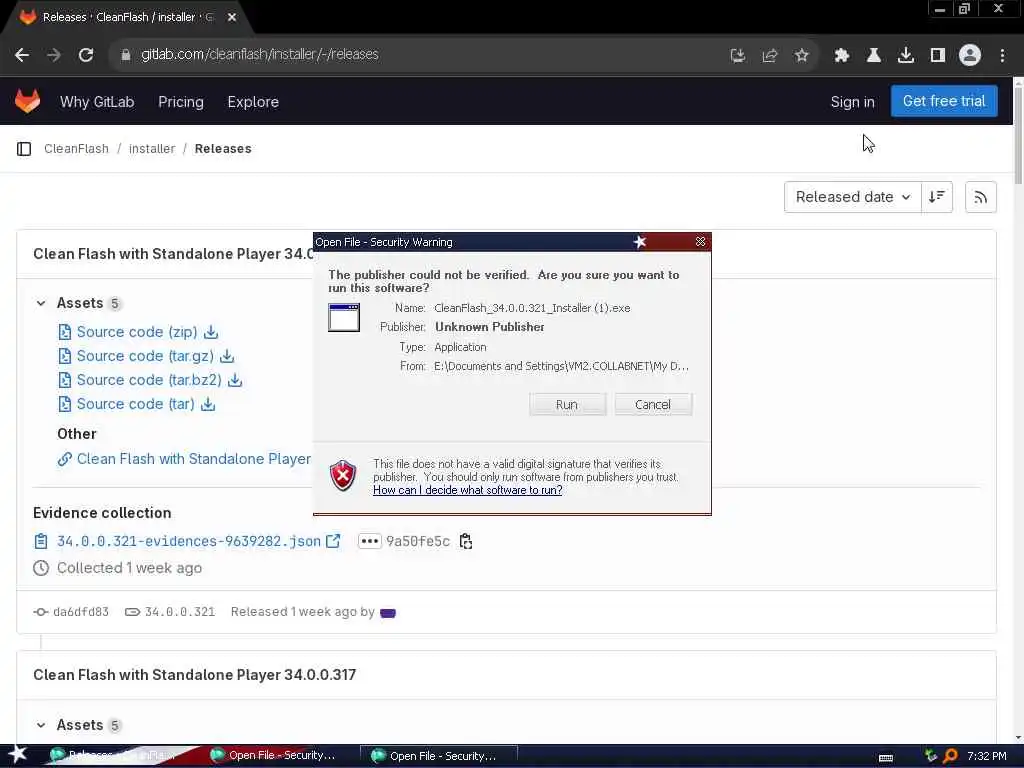Open the Clean Flash 34.0.0.317 release title

[x=195, y=675]
